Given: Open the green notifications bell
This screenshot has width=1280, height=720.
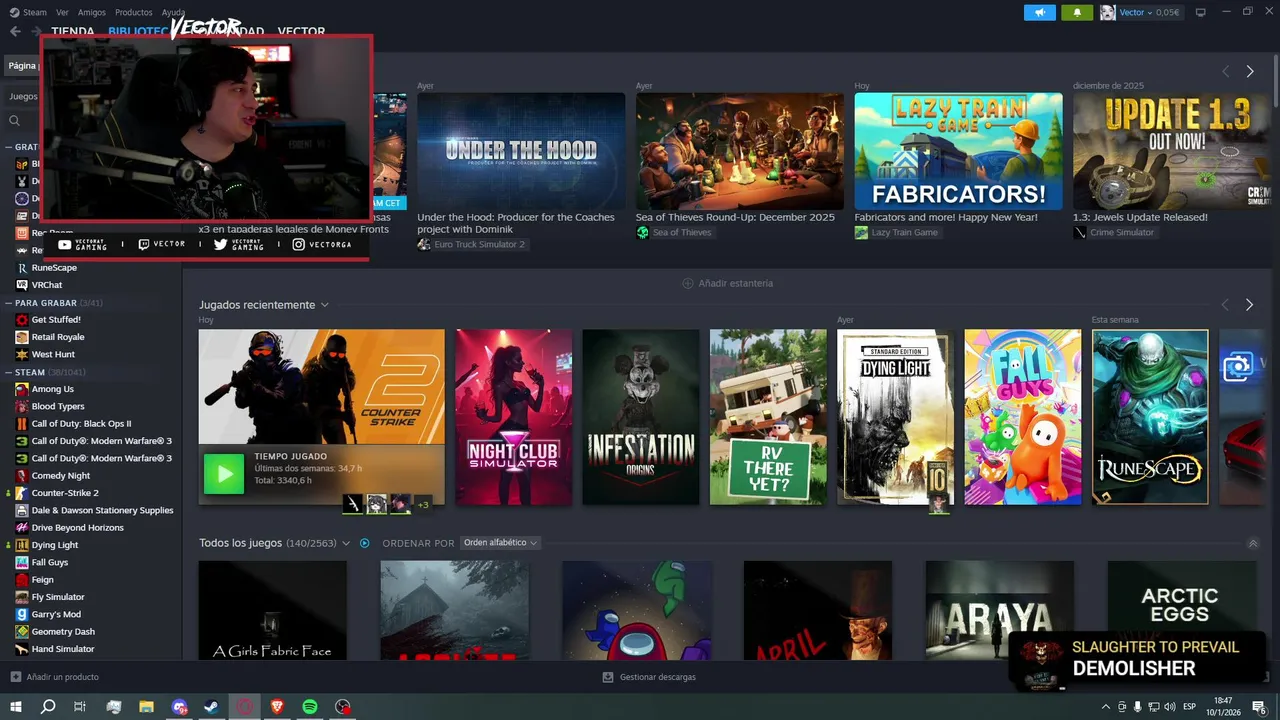Looking at the screenshot, I should 1077,13.
